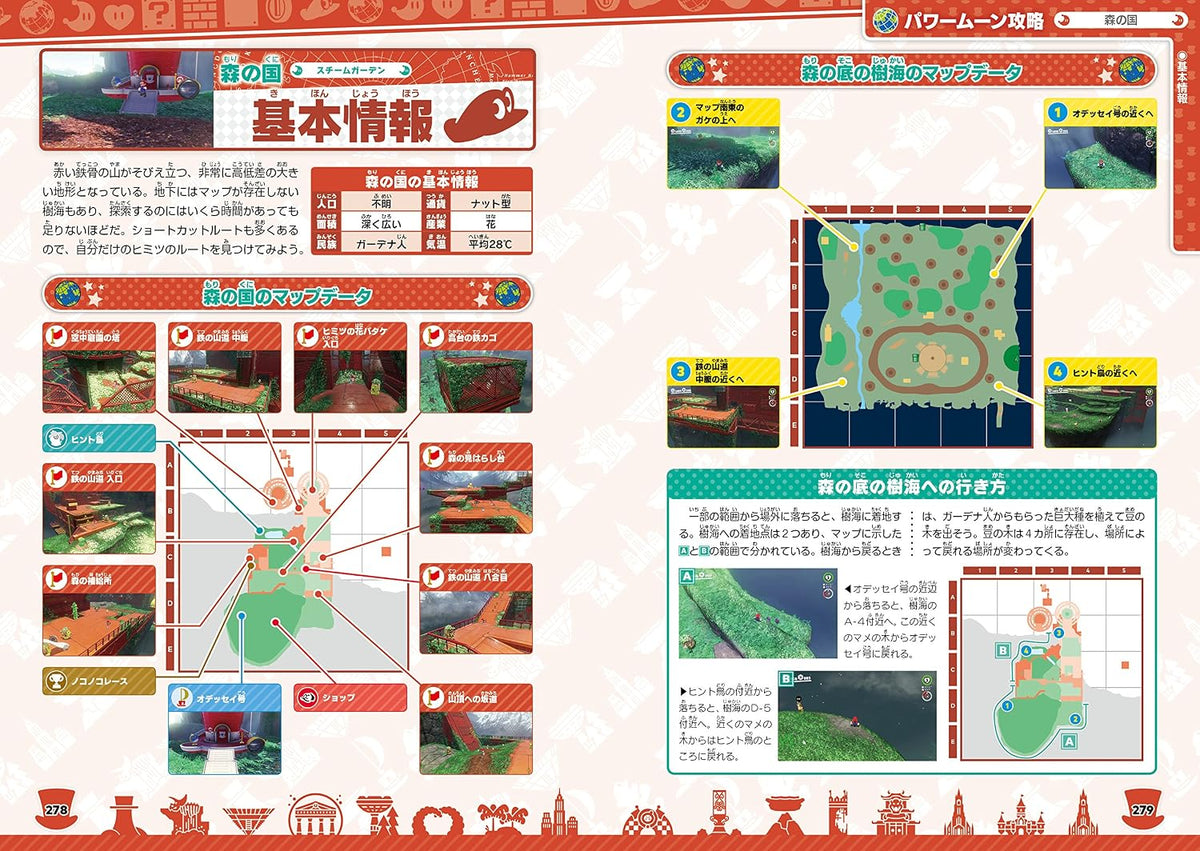Click the yellow number 1 badge オデッセイ号の近くへ

click(x=1058, y=111)
